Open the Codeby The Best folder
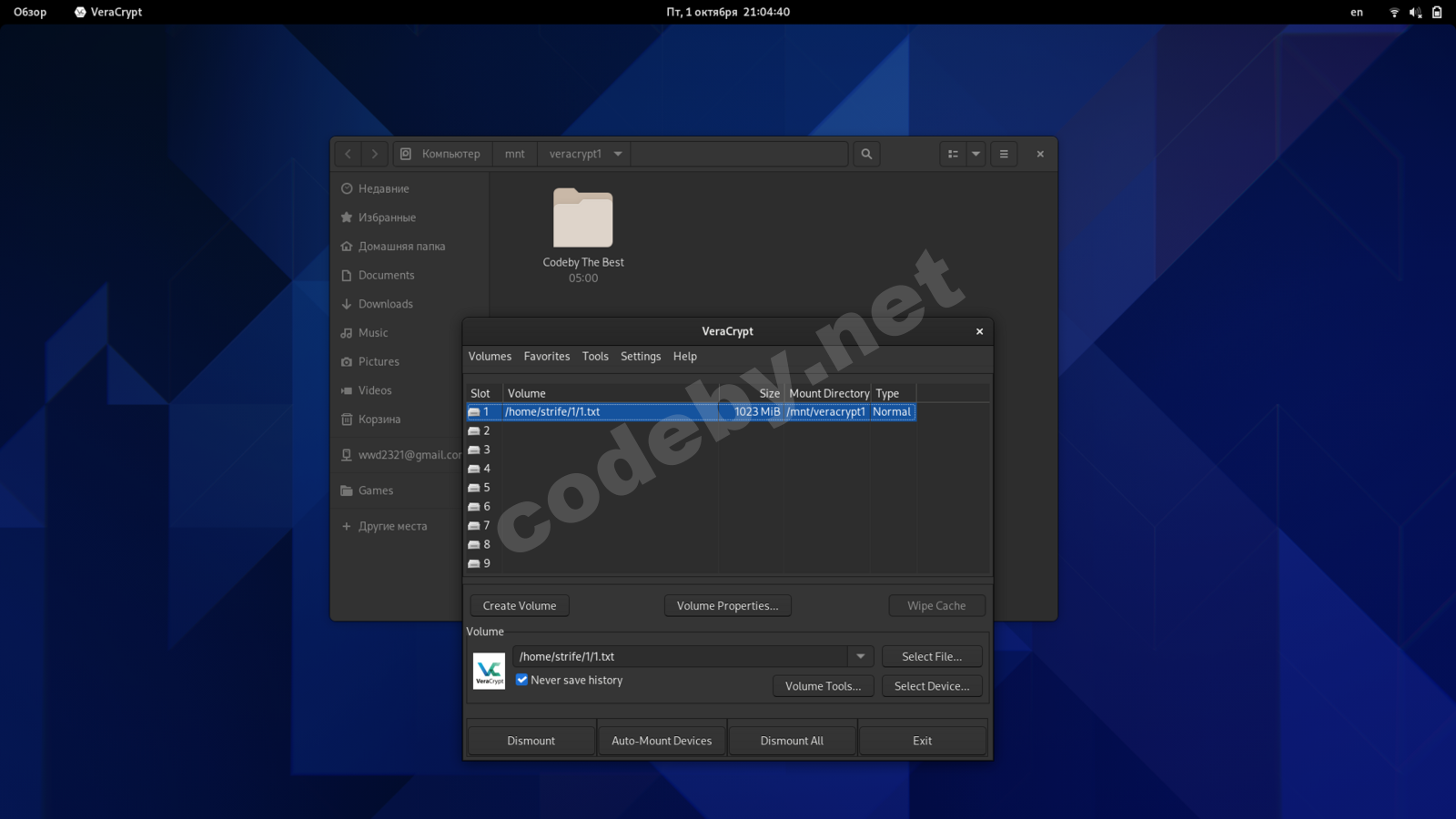The image size is (1456, 819). 583,219
